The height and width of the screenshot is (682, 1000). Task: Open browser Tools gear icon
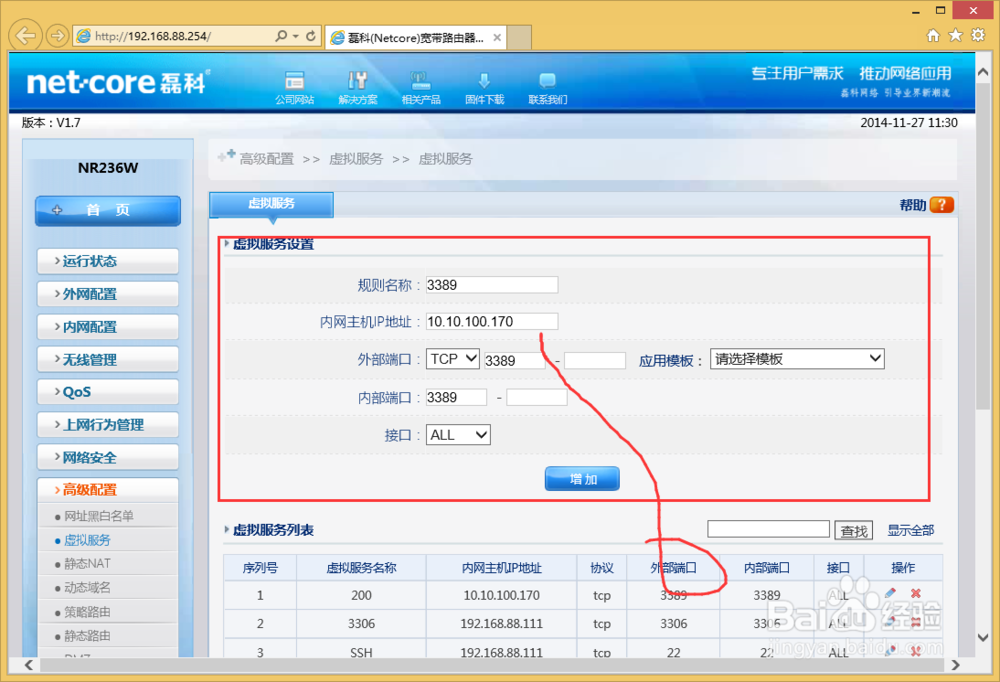pos(978,35)
